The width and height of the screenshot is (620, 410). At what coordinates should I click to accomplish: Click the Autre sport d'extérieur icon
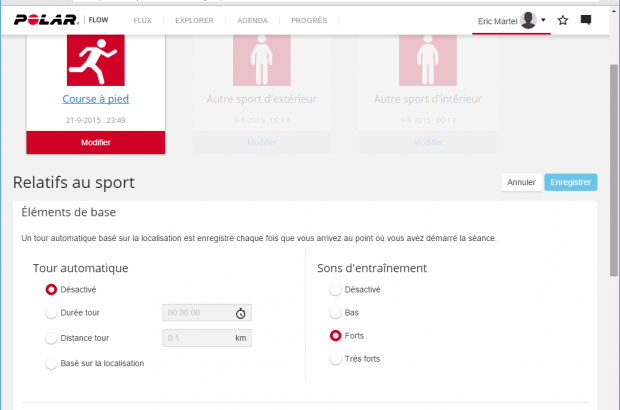point(260,59)
